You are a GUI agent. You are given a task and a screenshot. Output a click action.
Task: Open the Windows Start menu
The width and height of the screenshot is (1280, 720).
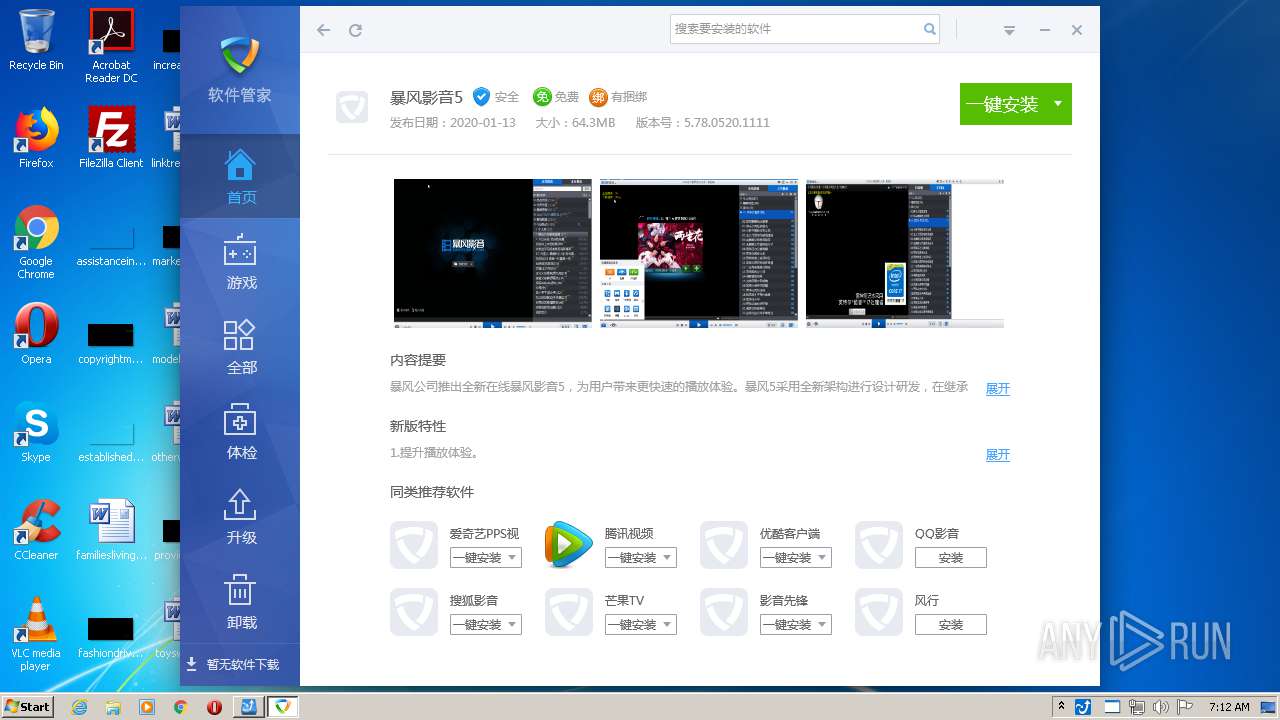(x=27, y=706)
